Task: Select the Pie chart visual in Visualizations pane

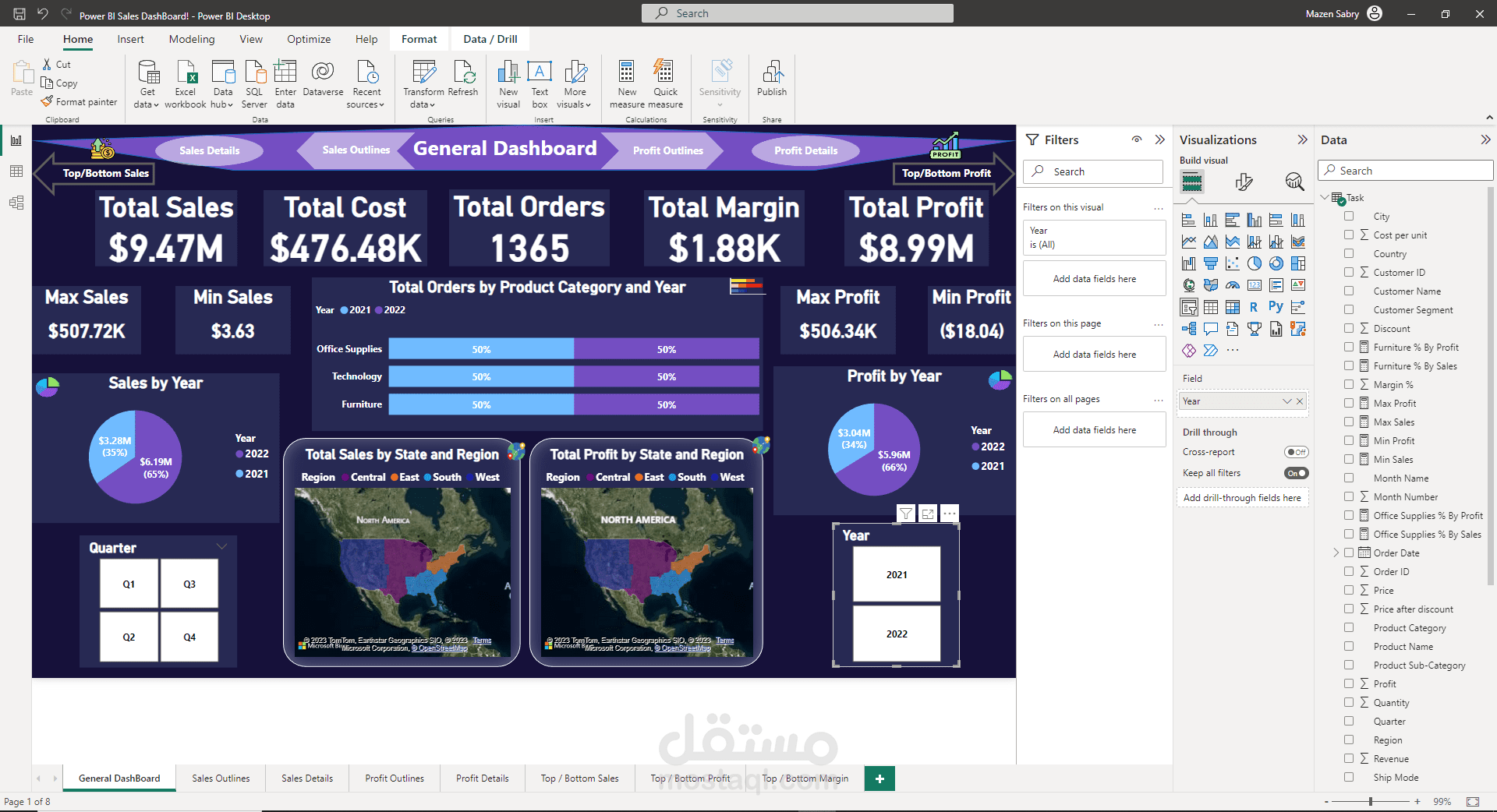Action: point(1255,263)
